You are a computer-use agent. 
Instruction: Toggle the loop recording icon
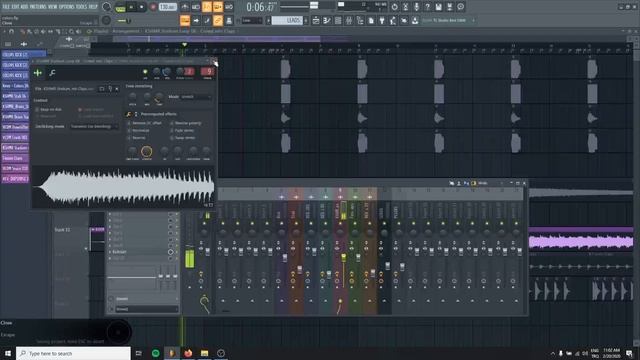[x=229, y=7]
